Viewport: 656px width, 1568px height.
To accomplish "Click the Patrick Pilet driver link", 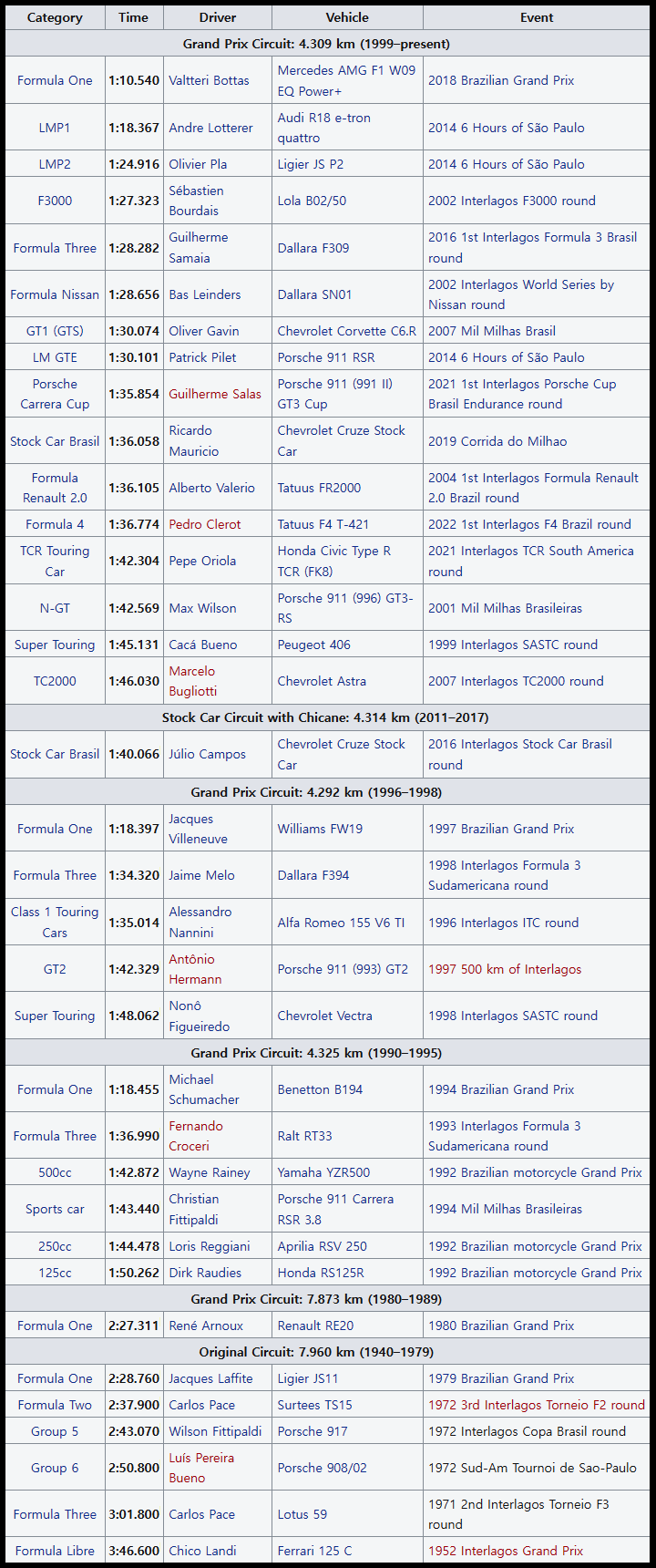I will (x=202, y=357).
